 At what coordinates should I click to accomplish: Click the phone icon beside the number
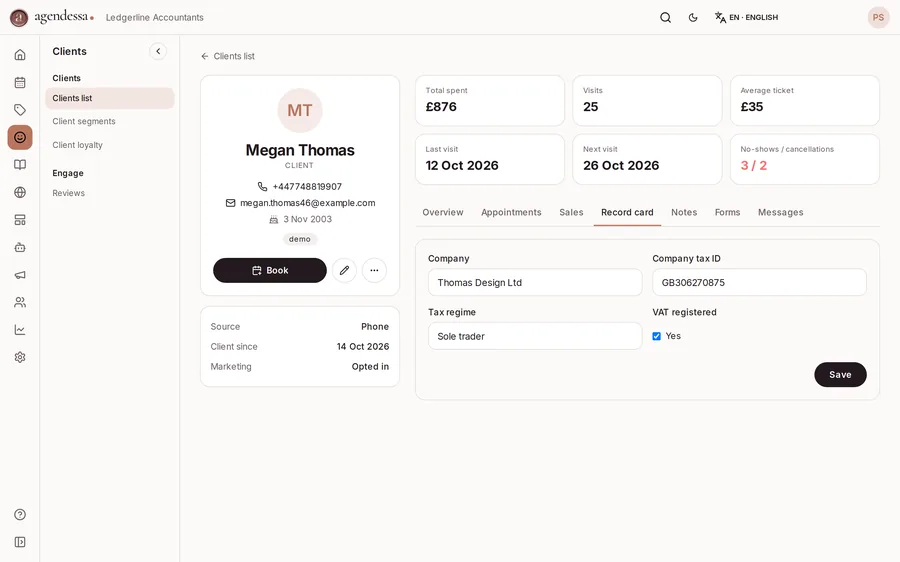coord(262,187)
